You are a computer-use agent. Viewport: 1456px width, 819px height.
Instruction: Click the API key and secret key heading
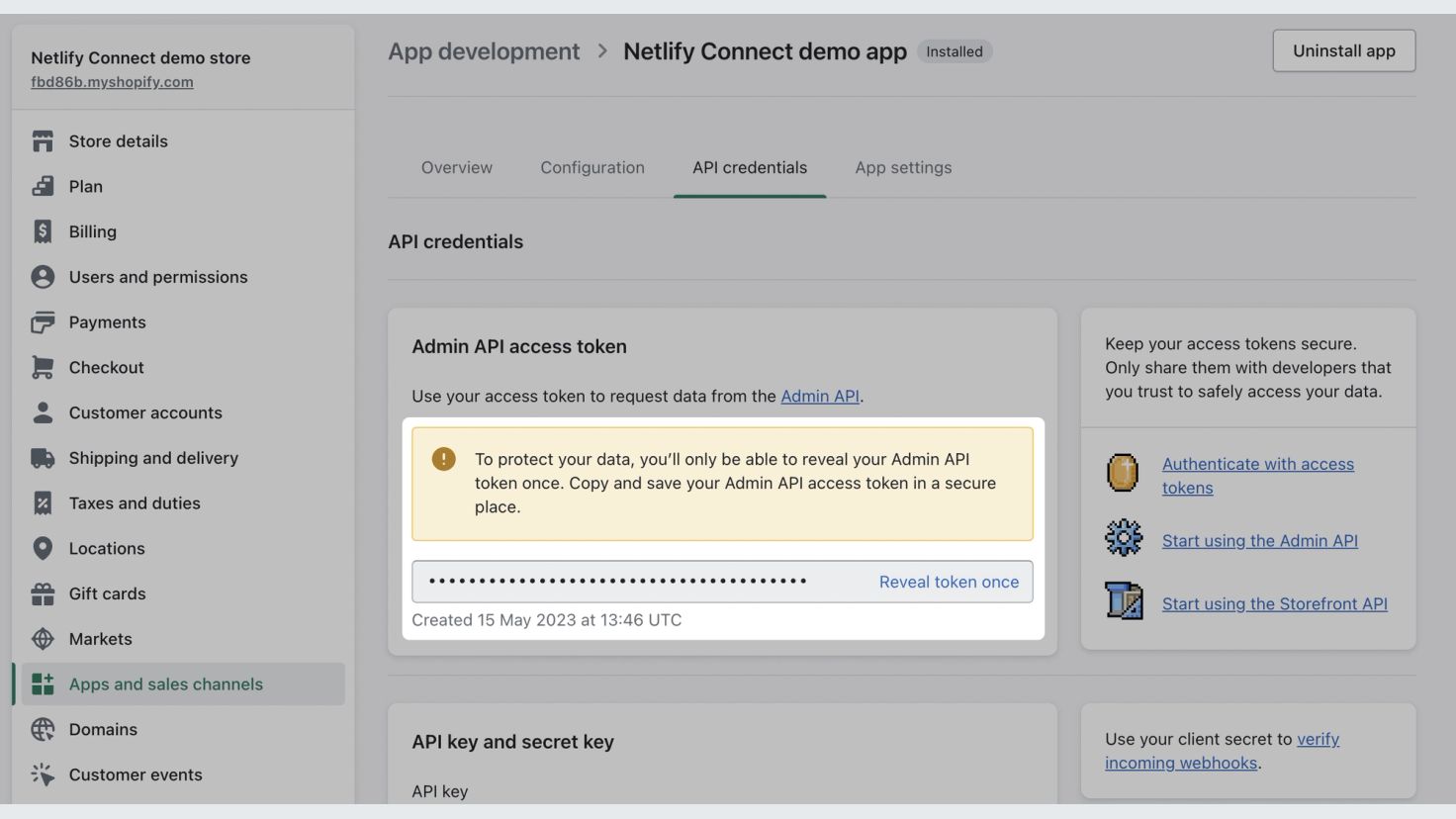[513, 742]
